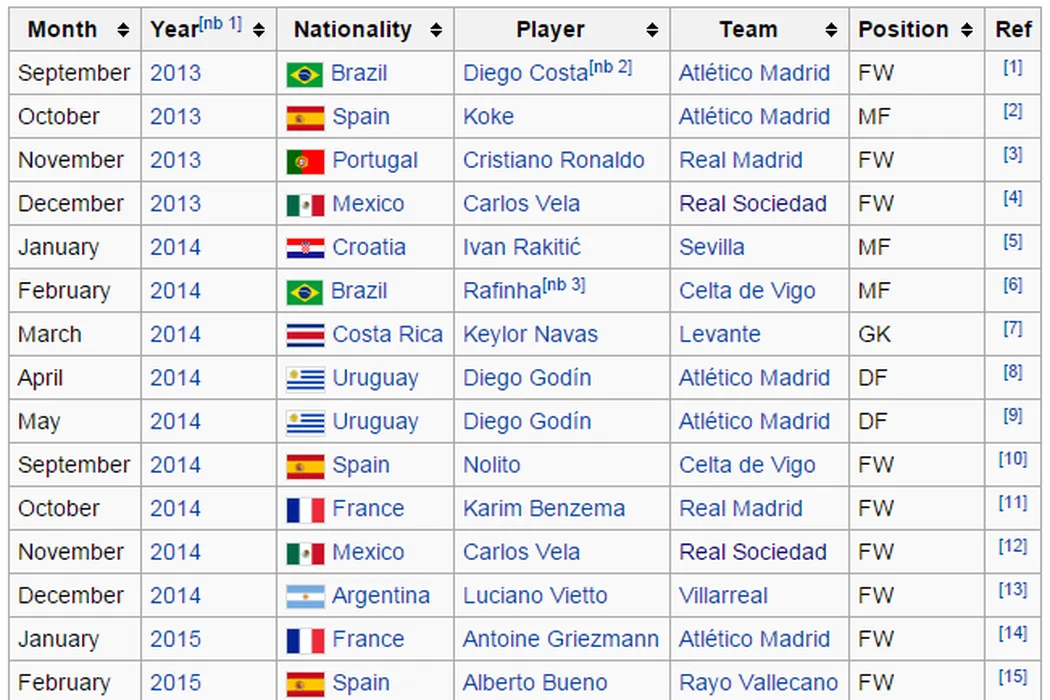The height and width of the screenshot is (700, 1050).
Task: Open footnote nb 2 next to Diego Costa
Action: coord(610,68)
